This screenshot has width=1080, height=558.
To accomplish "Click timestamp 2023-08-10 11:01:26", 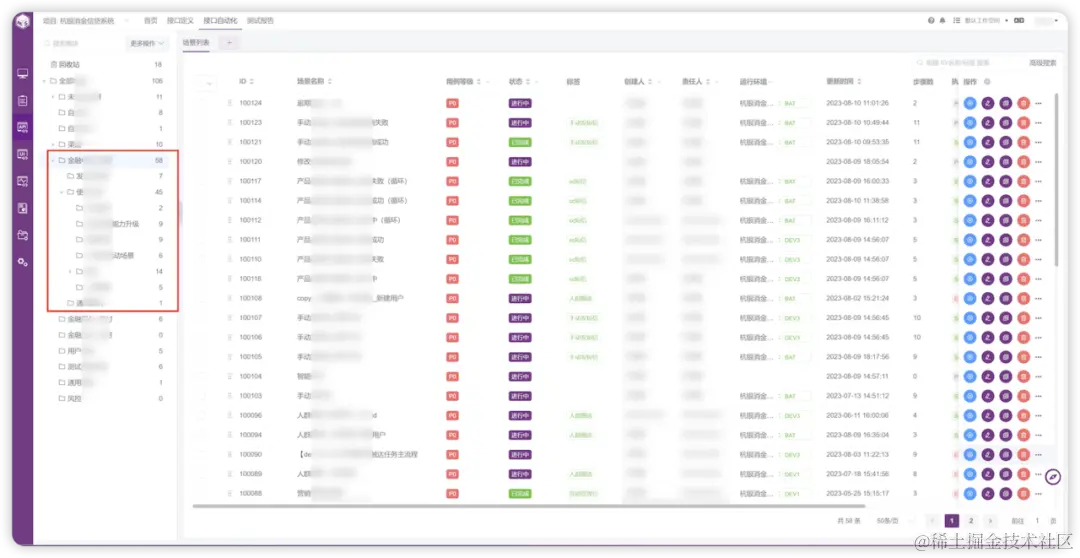I will 858,103.
